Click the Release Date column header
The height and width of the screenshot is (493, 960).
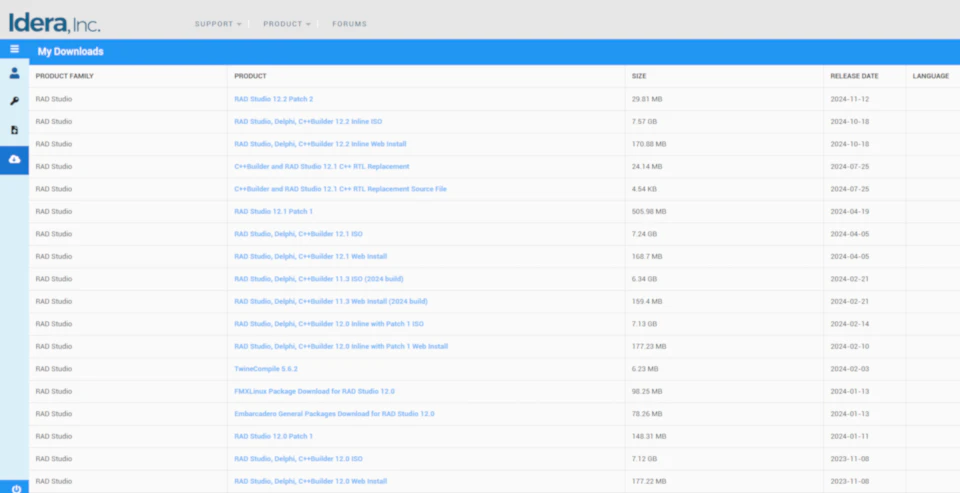point(854,76)
